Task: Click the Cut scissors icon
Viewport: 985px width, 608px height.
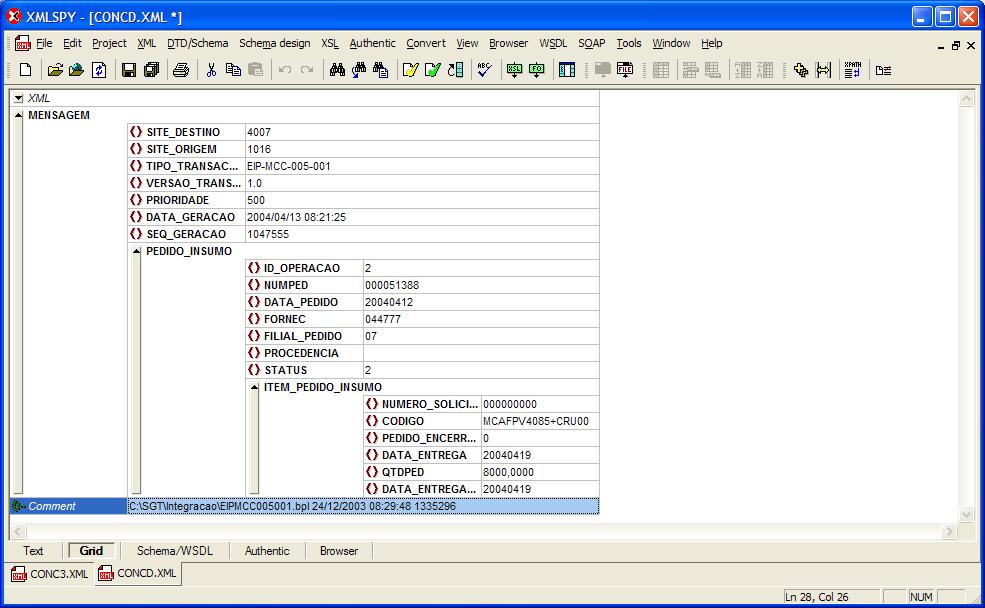Action: [x=211, y=70]
